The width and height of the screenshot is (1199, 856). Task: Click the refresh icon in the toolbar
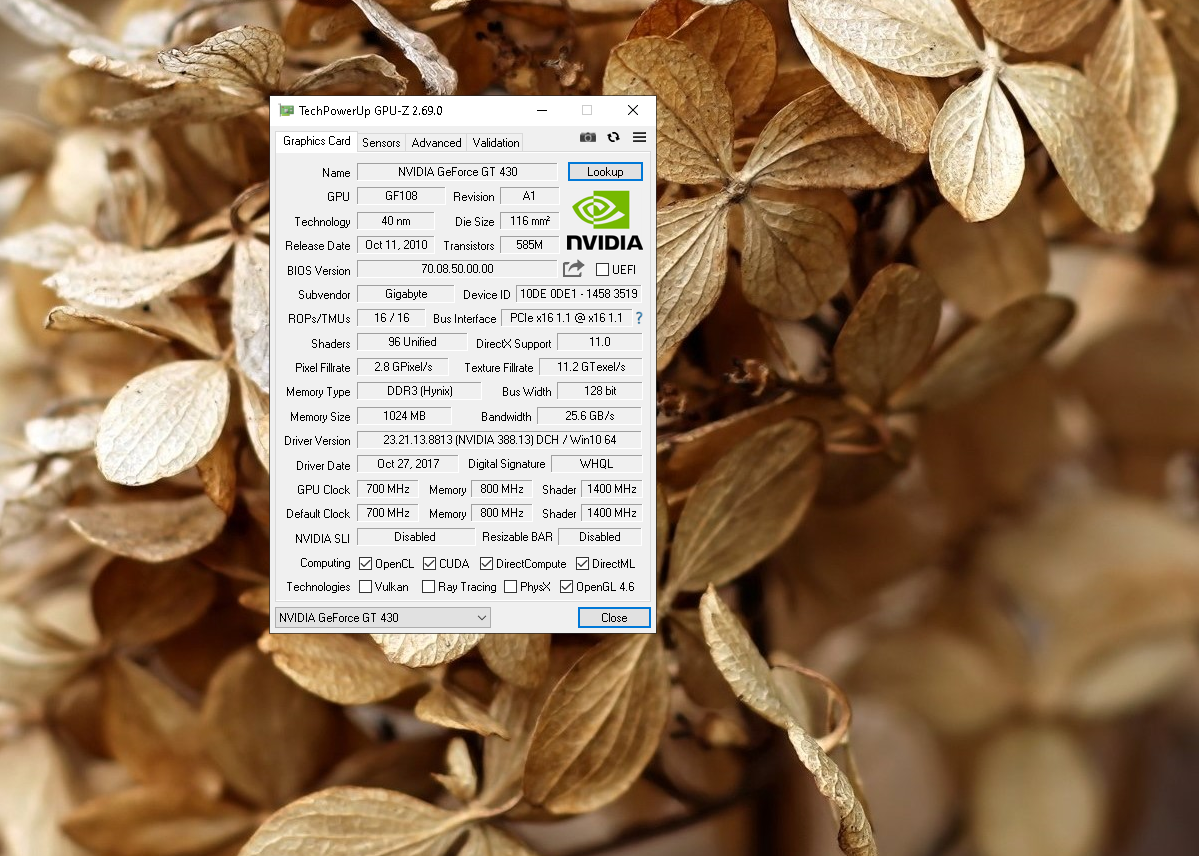613,138
